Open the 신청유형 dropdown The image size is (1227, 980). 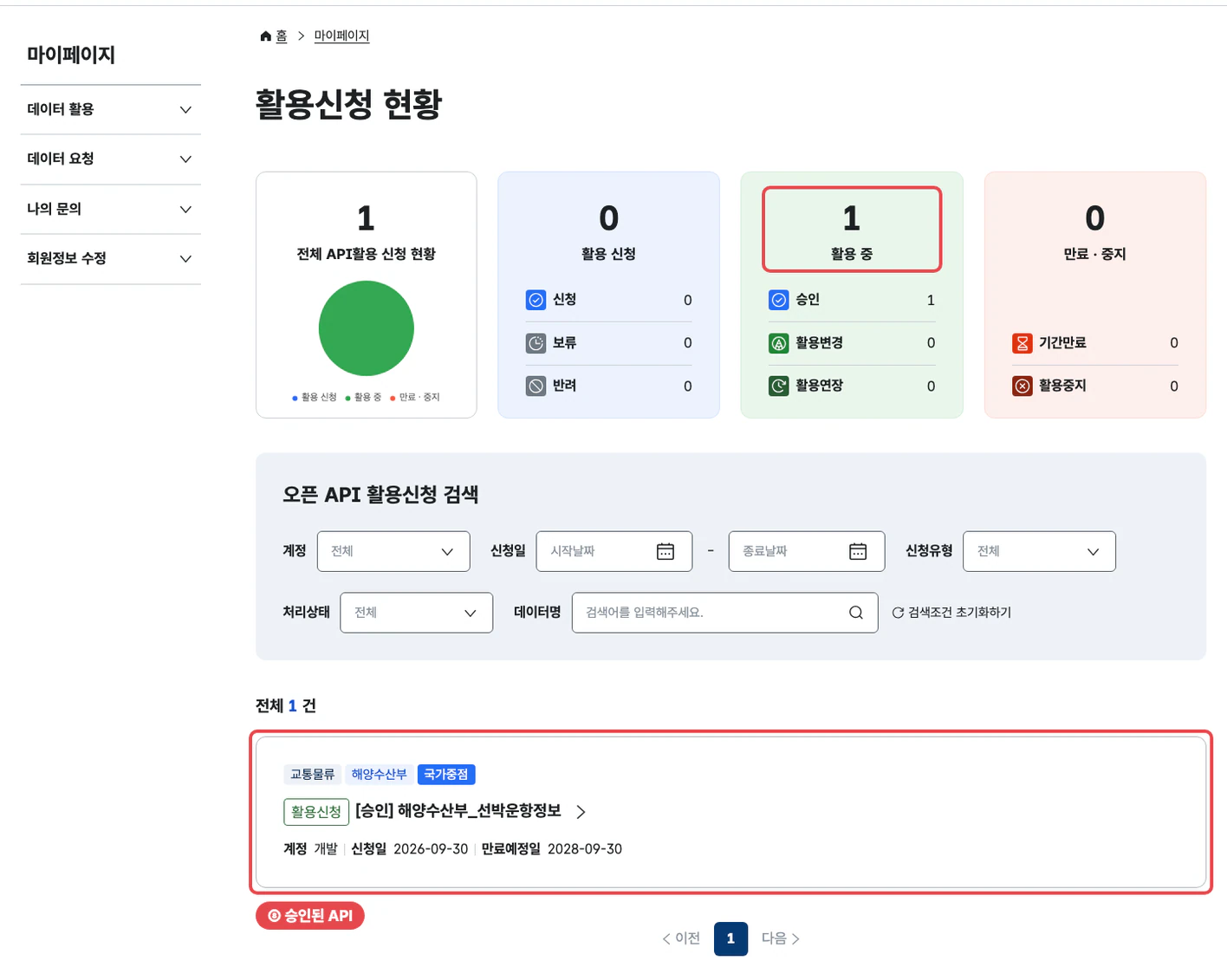[1039, 551]
